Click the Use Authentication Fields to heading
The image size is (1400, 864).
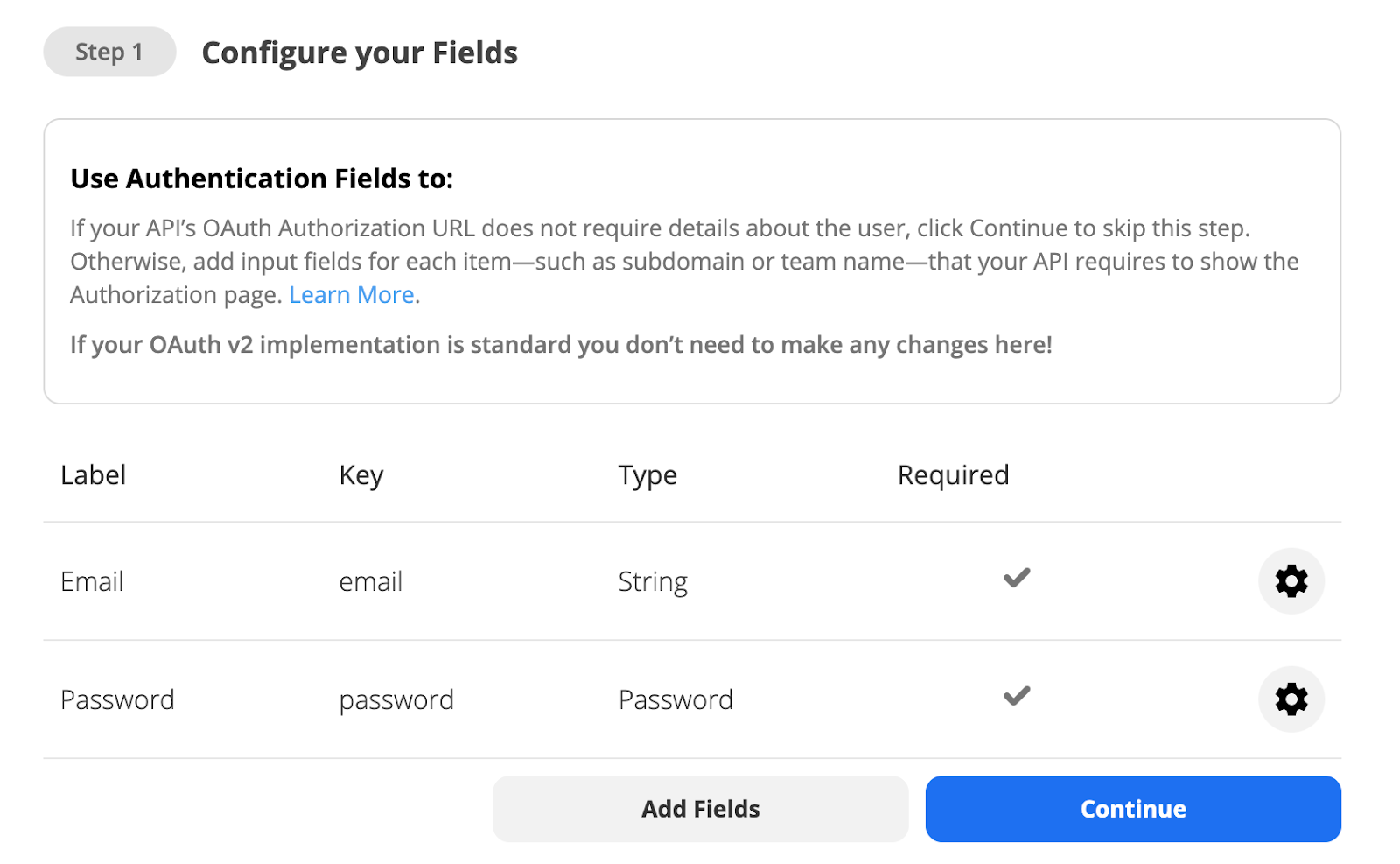(x=262, y=179)
